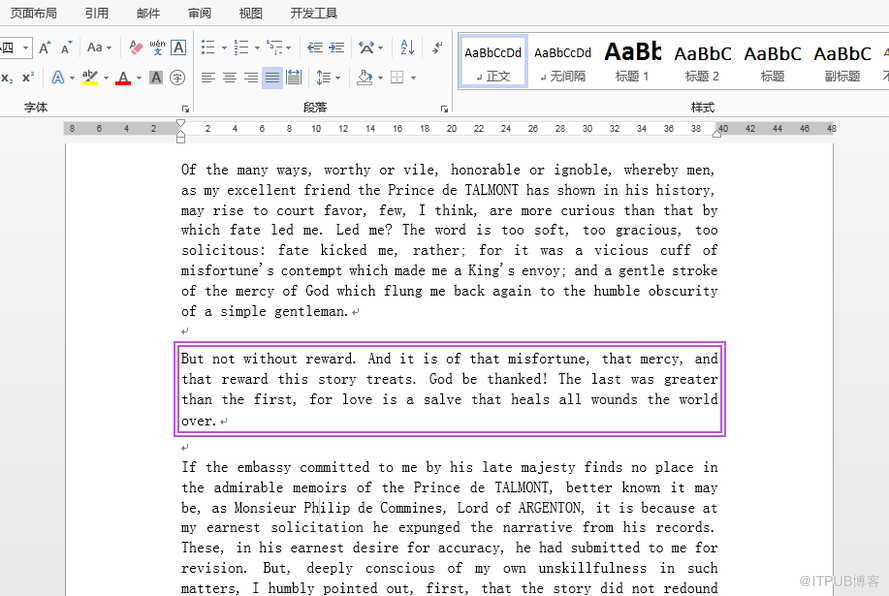Image resolution: width=889 pixels, height=596 pixels.
Task: Open font size dropdown
Action: [26, 48]
